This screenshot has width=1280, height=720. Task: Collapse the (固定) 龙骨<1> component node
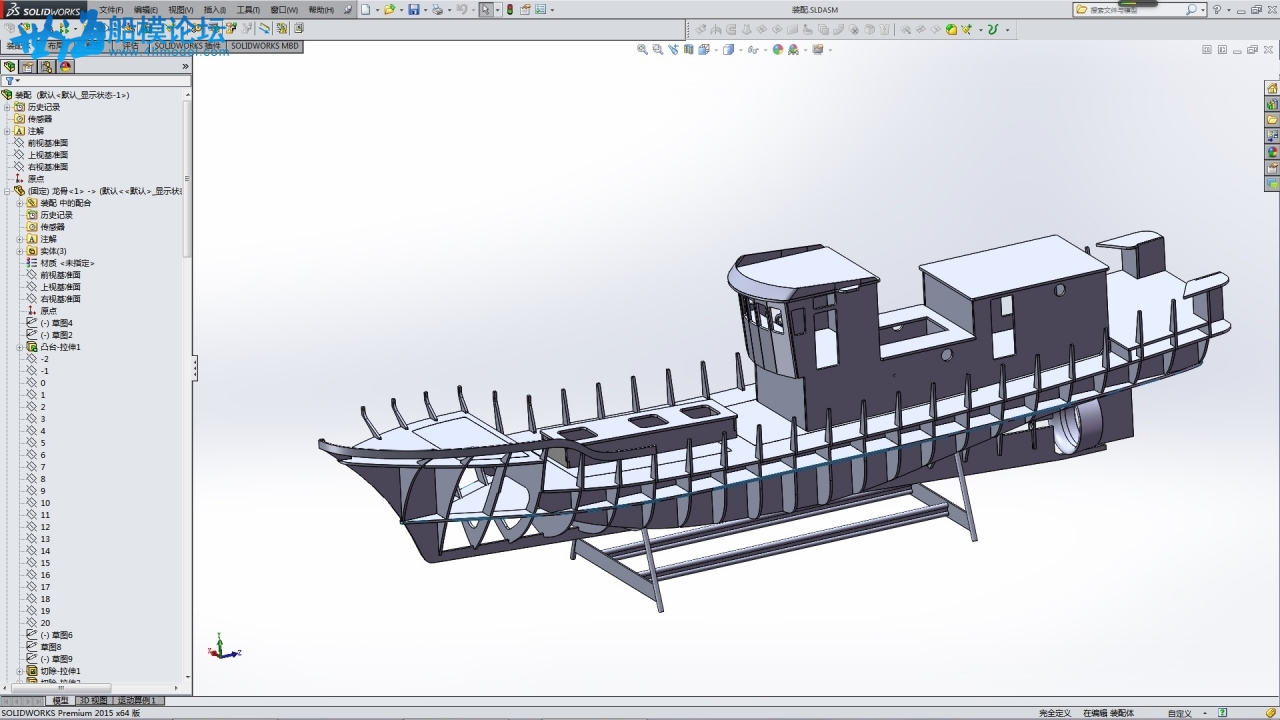click(7, 191)
